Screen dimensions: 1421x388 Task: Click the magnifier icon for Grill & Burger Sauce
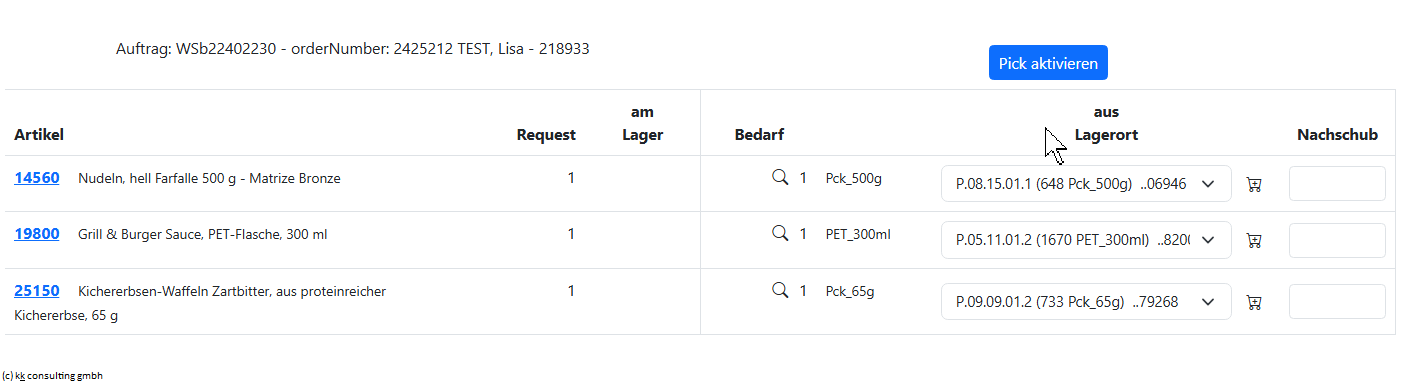coord(780,233)
